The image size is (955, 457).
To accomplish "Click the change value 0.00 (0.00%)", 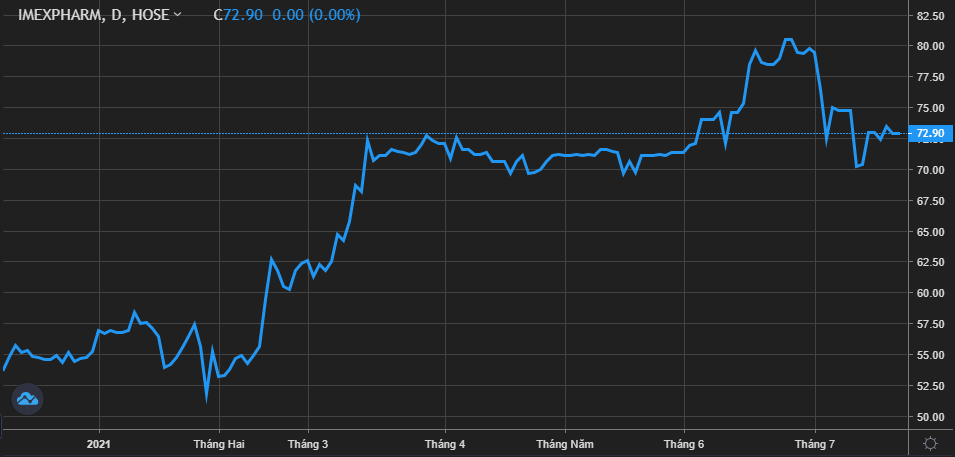I will (316, 15).
